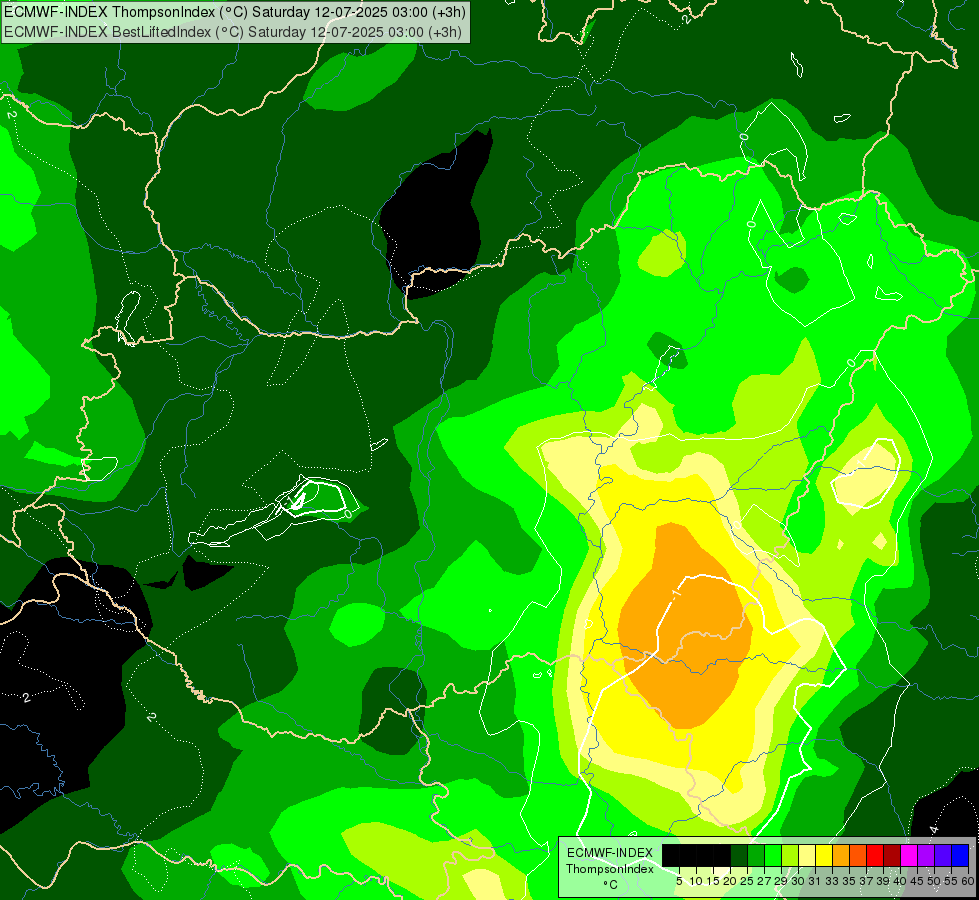This screenshot has height=900, width=979.
Task: Select the violet legend swatch (50-55)
Action: click(943, 855)
